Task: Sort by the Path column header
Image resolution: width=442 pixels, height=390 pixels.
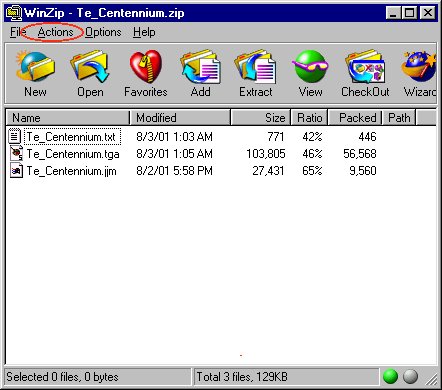Action: (x=399, y=118)
